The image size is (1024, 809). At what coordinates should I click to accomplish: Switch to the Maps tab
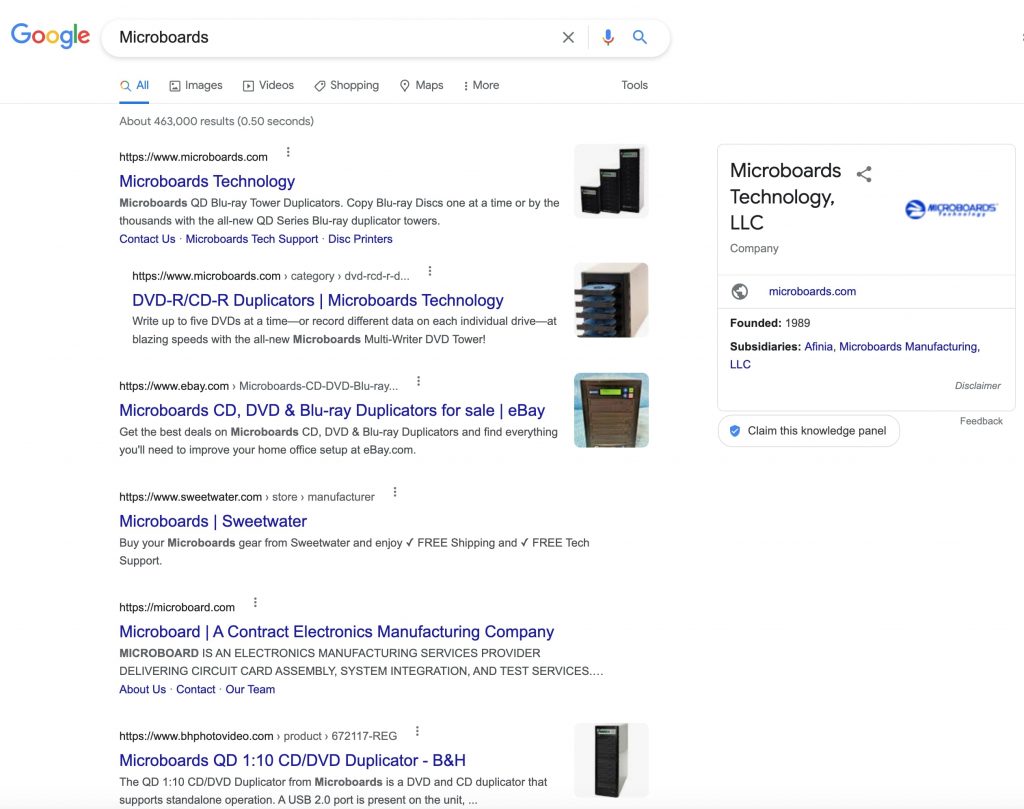(421, 86)
